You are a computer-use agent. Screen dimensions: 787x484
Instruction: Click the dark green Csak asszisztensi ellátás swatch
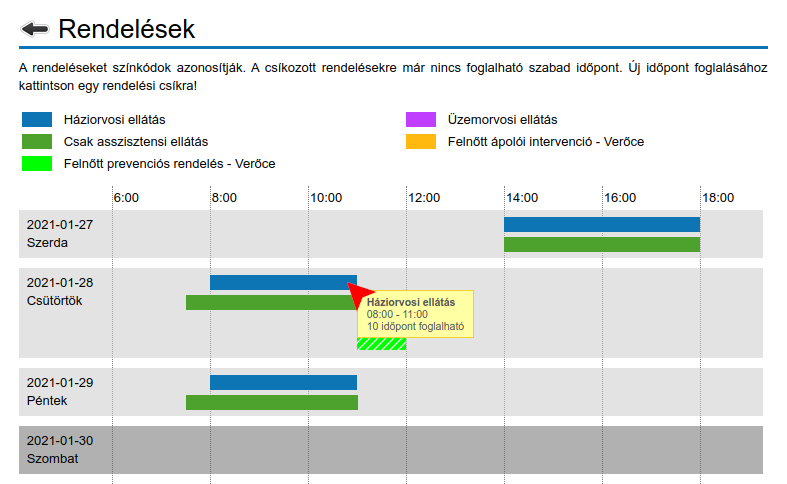click(x=37, y=142)
